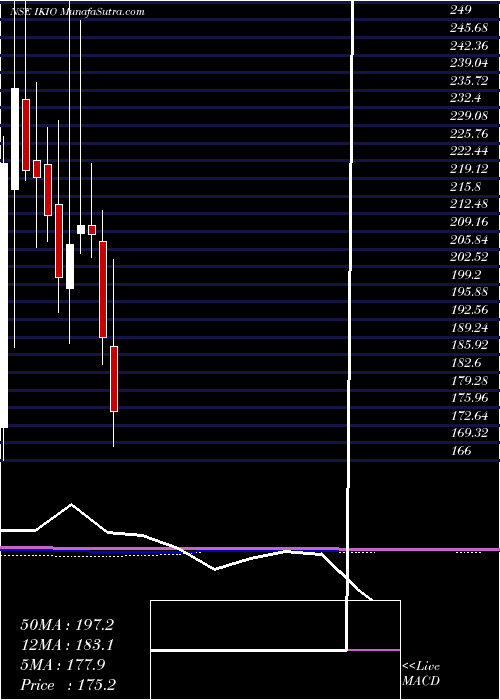This screenshot has width=500, height=700.
Task: Click the 179.28 price axis label
Action: [469, 380]
